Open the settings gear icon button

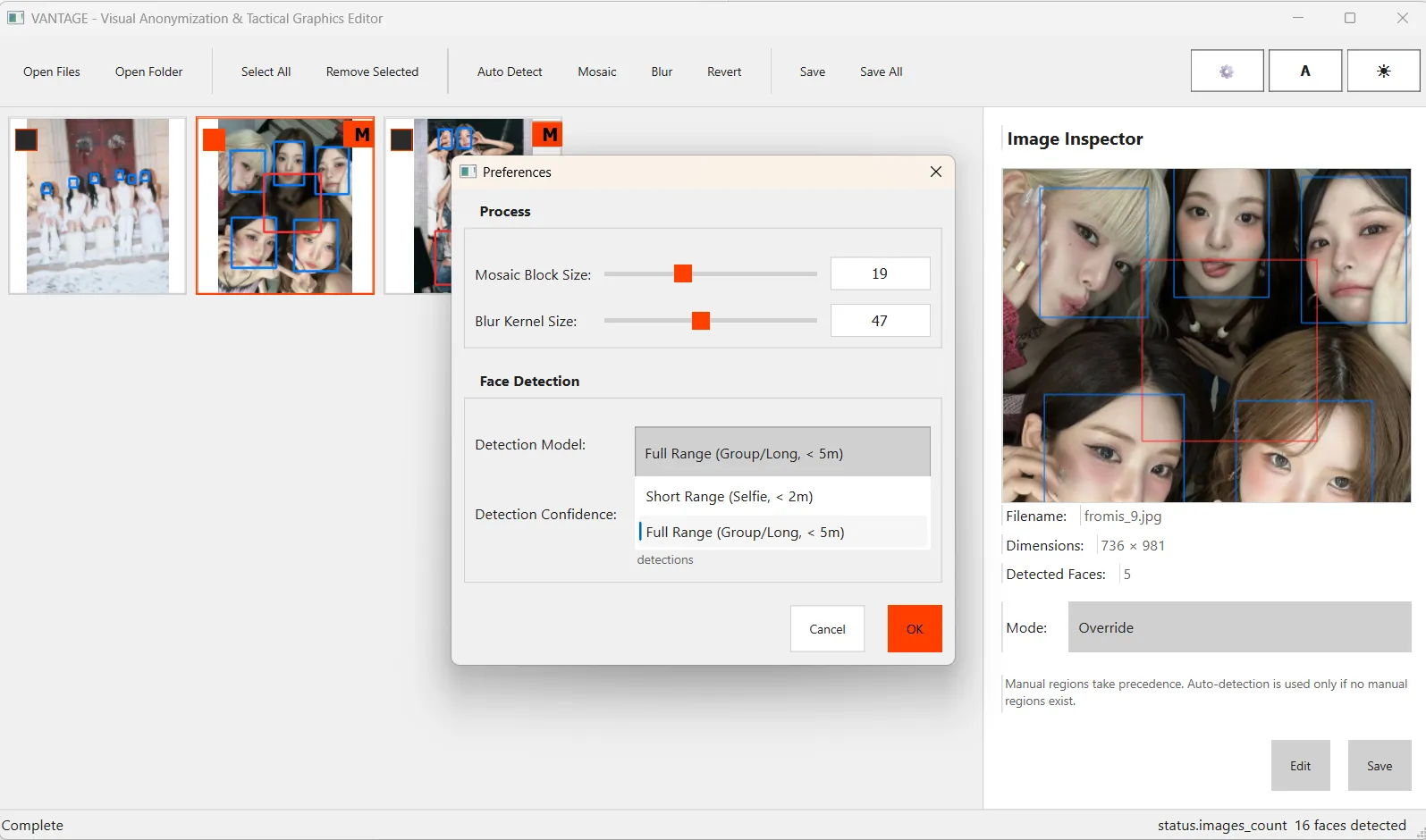(x=1227, y=71)
